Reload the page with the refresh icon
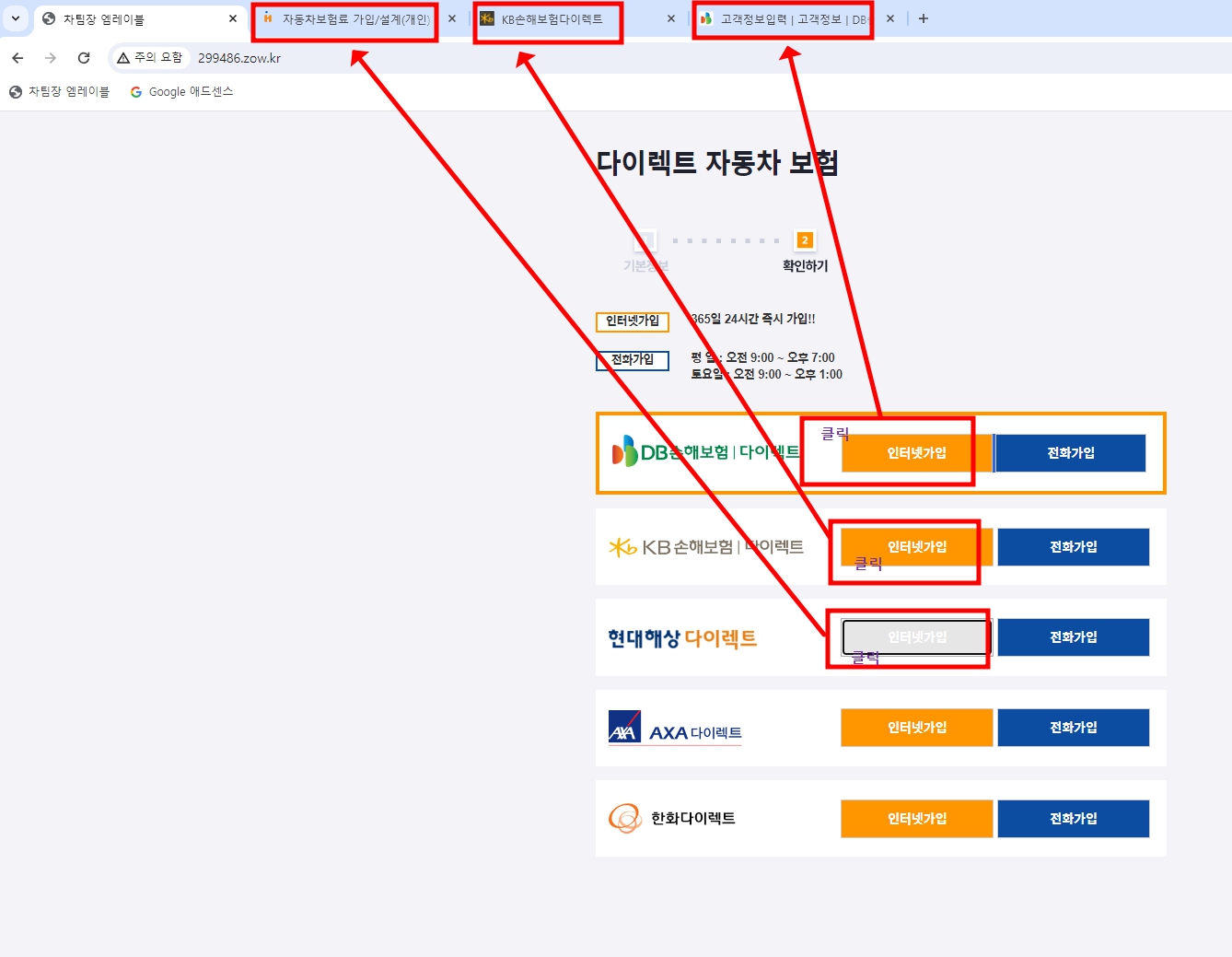Viewport: 1232px width, 957px height. [x=84, y=58]
